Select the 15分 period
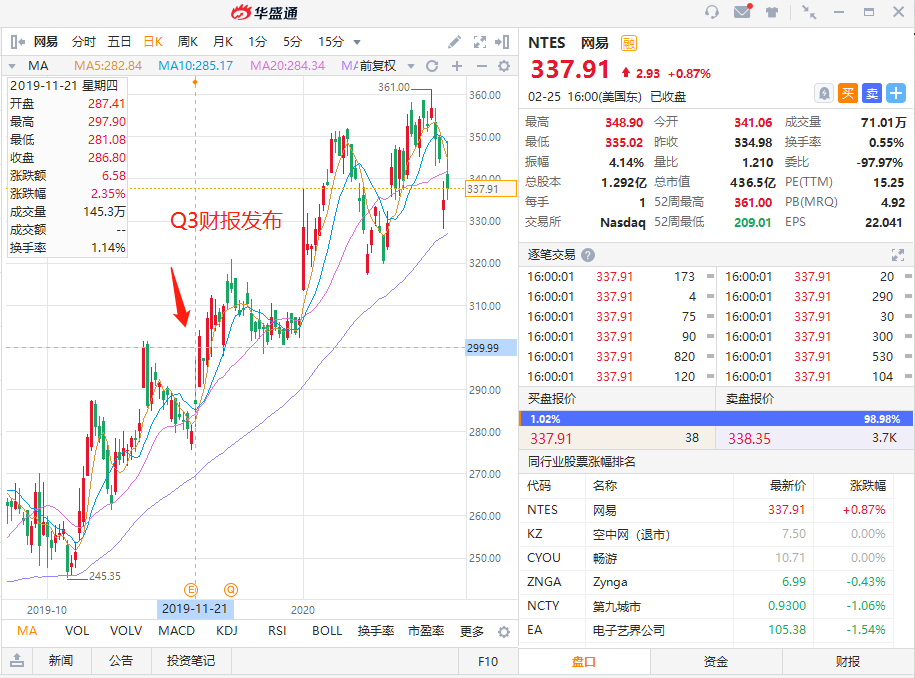The image size is (915, 678). point(331,42)
